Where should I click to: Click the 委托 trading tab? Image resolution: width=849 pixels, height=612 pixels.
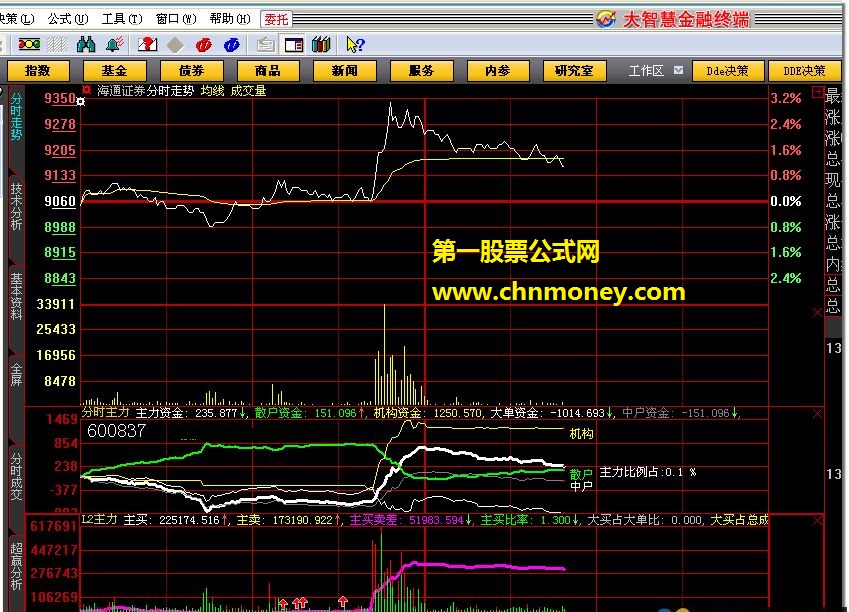(x=276, y=20)
